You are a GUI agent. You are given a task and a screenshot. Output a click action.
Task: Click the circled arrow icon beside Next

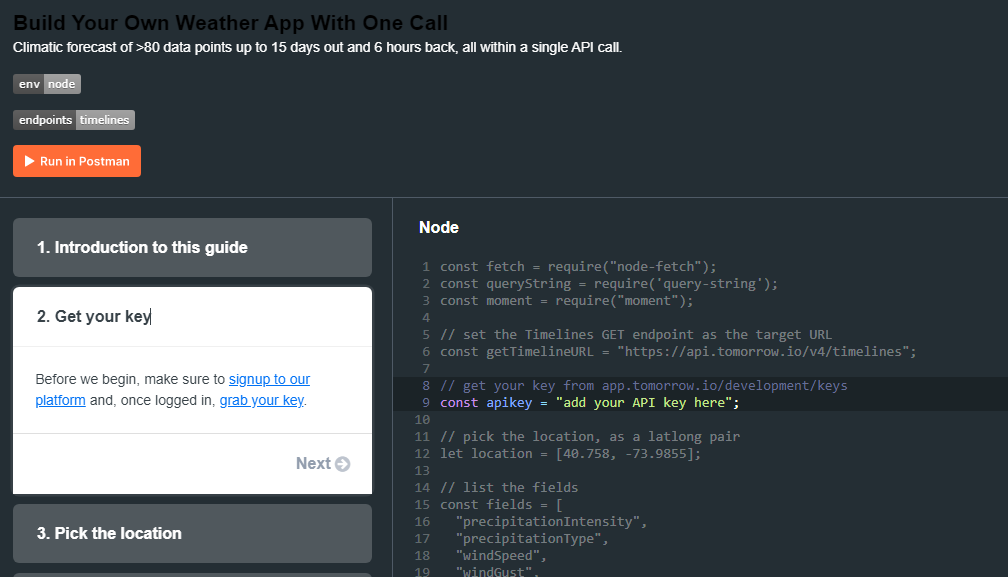tap(343, 464)
